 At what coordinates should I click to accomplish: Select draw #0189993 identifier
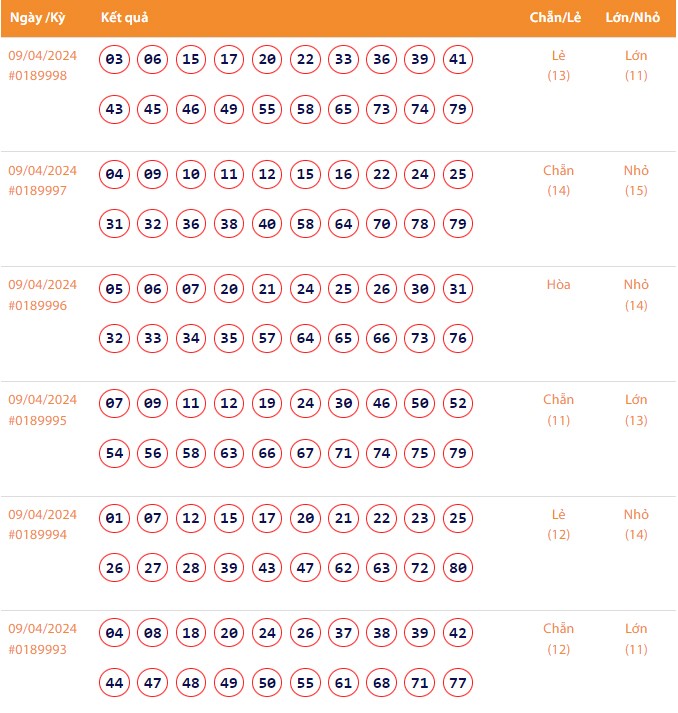tap(38, 650)
